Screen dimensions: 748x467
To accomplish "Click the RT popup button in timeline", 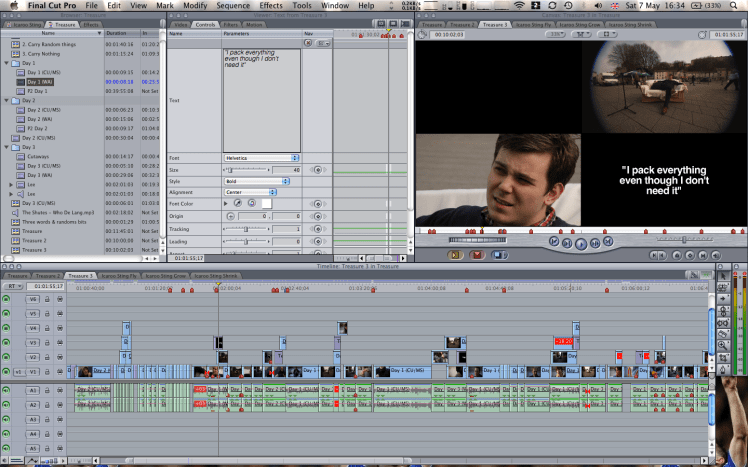I will point(12,285).
